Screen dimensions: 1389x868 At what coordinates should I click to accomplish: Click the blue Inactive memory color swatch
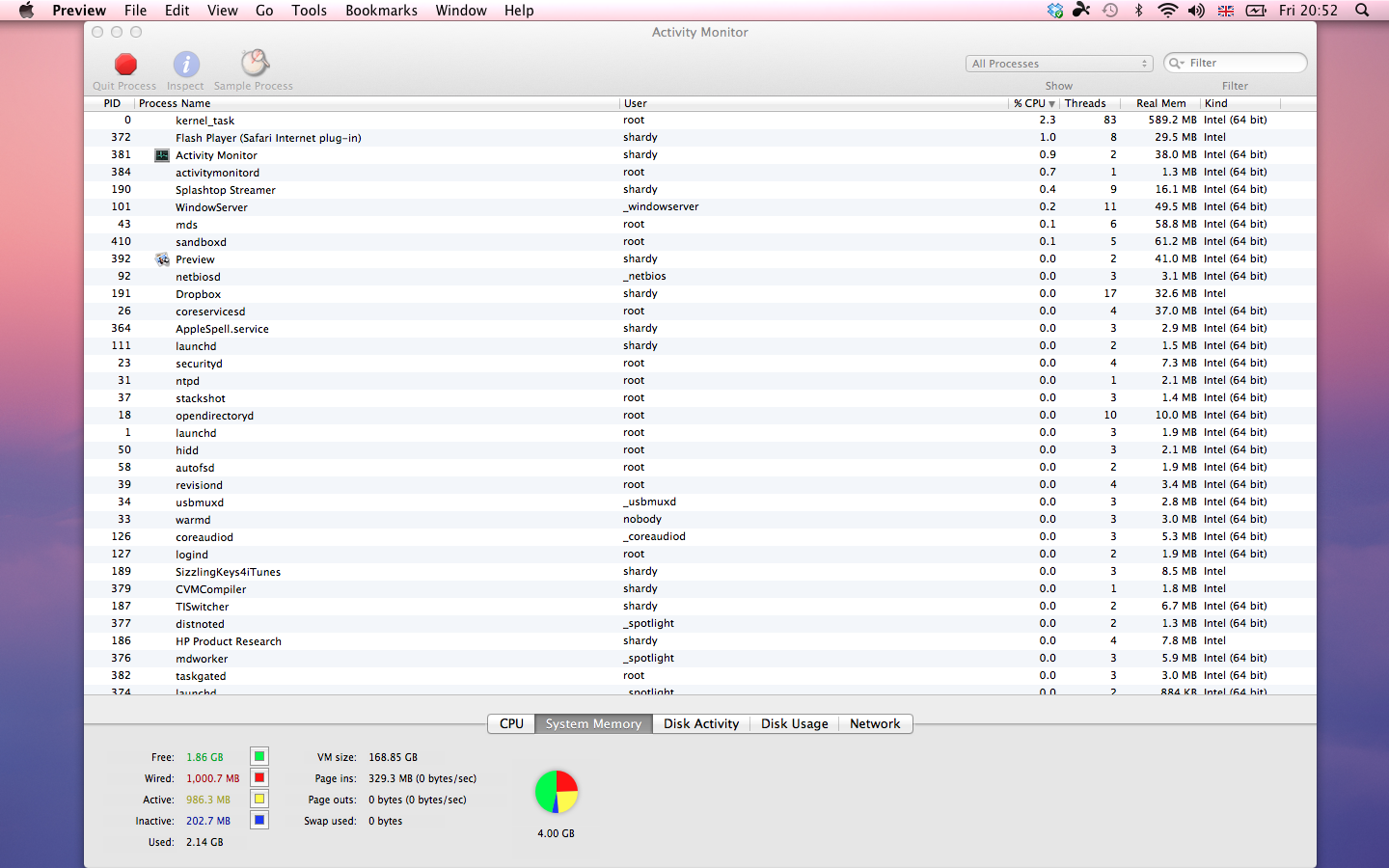pyautogui.click(x=259, y=821)
